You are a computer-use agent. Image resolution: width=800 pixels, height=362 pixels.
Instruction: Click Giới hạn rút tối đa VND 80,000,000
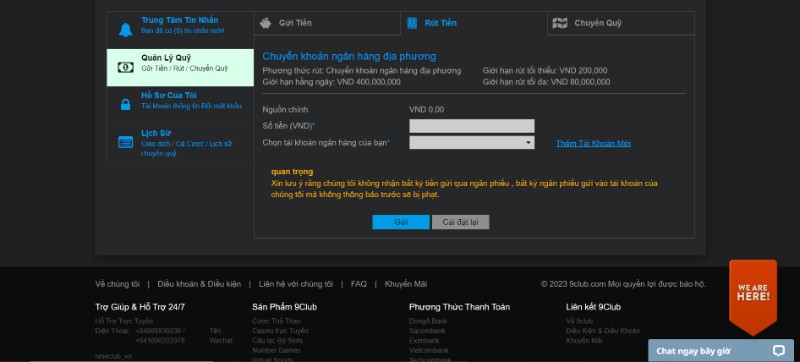click(546, 82)
